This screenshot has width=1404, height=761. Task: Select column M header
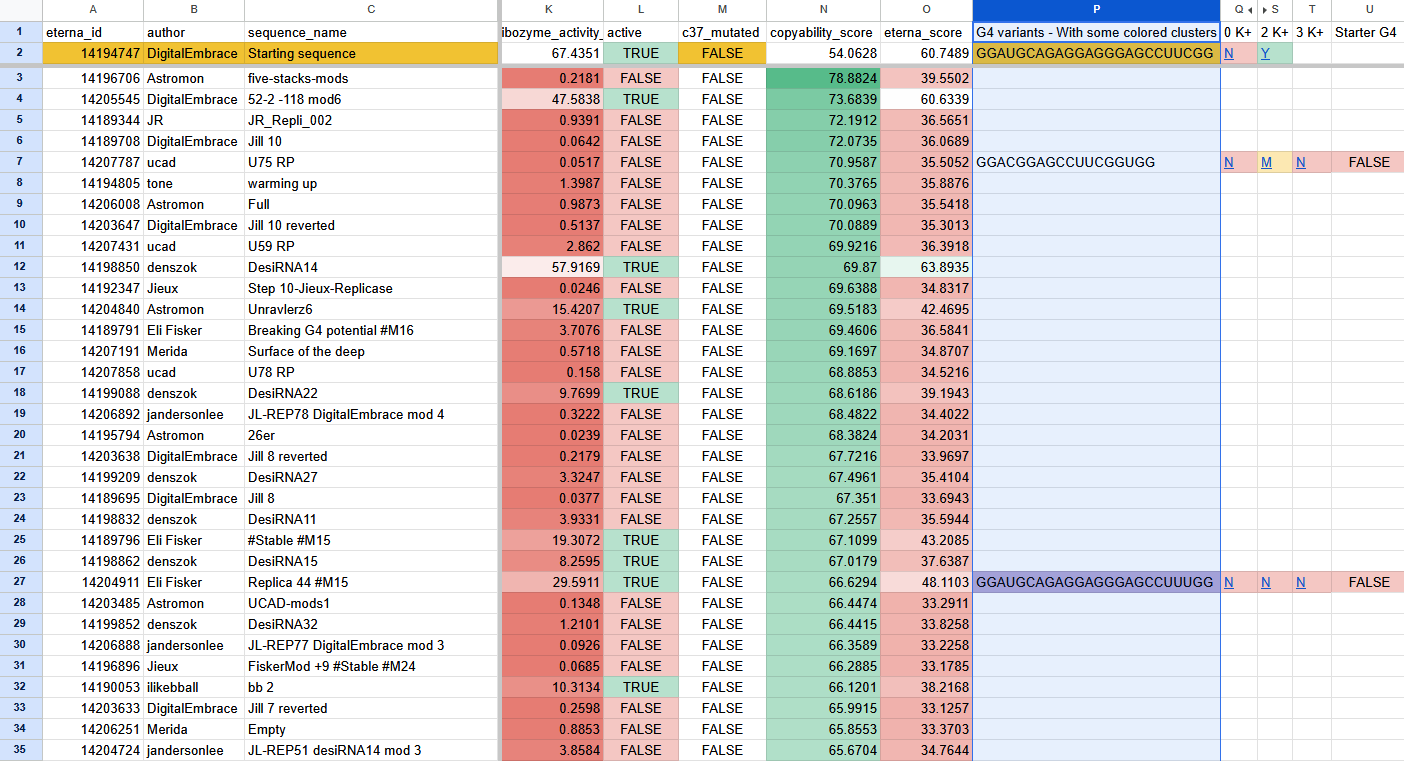click(722, 10)
